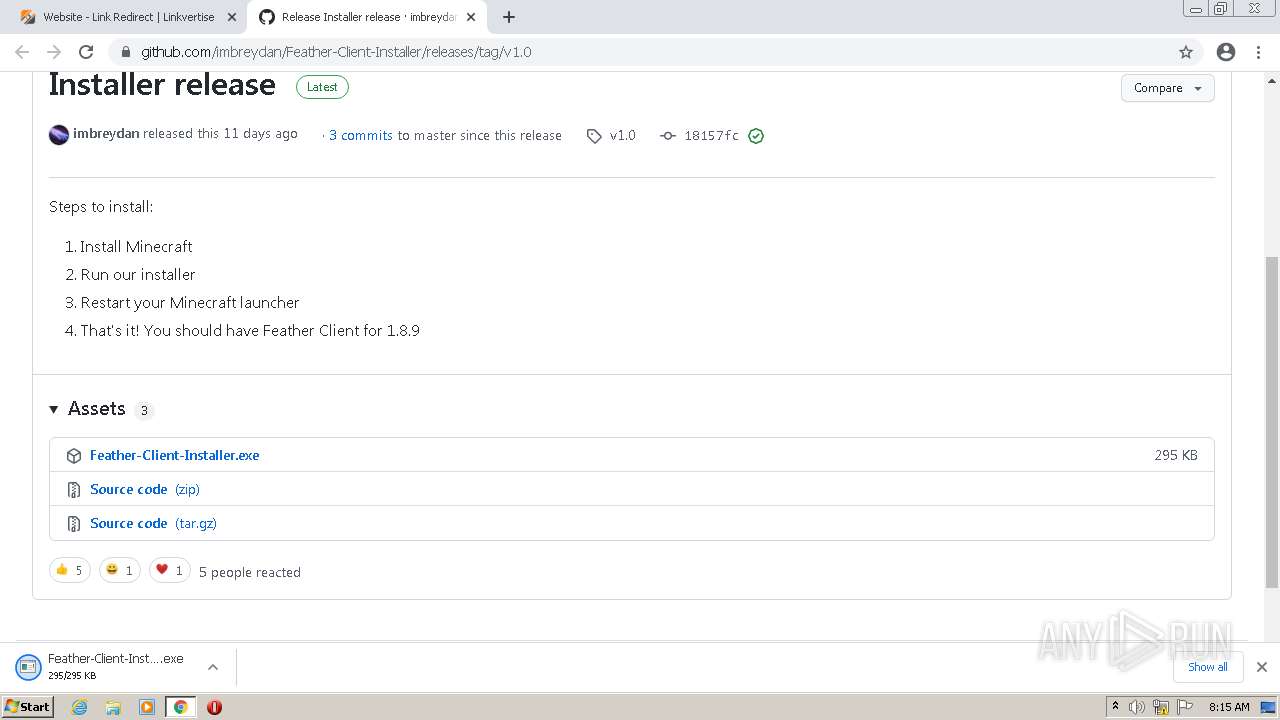Viewport: 1280px width, 720px height.
Task: Click the padlock site info icon
Action: (x=126, y=52)
